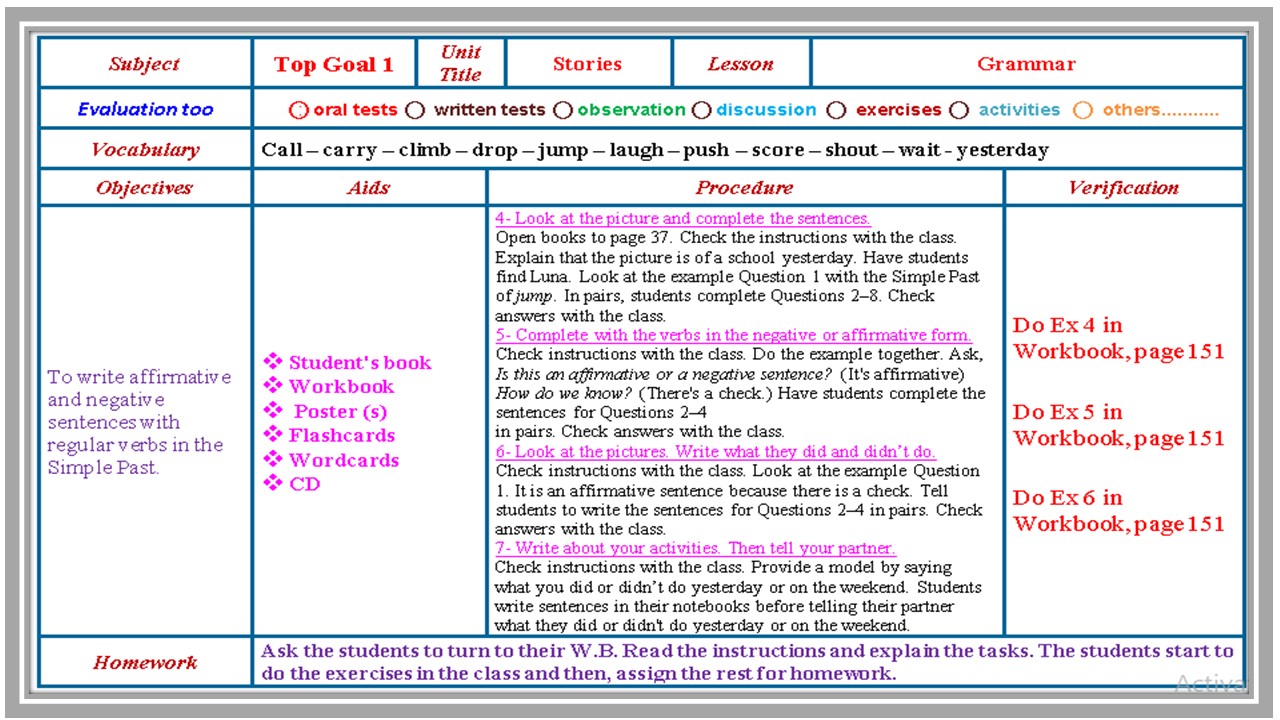This screenshot has height=720, width=1280.
Task: Open '7- Write about your activities' heading link
Action: [x=695, y=548]
